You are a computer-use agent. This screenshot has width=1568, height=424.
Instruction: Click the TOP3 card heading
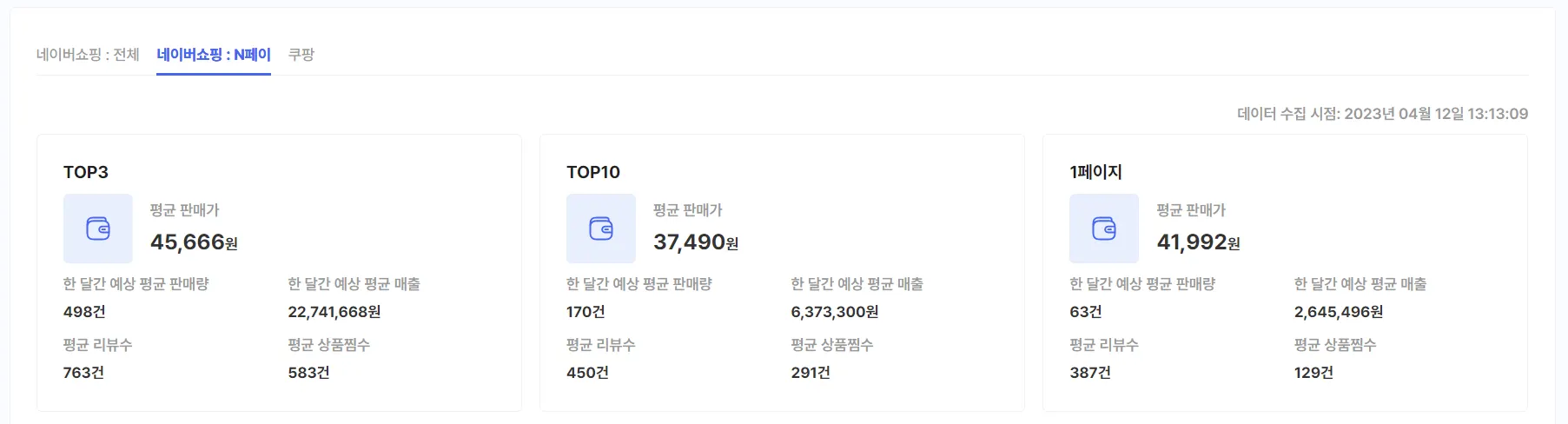point(86,172)
